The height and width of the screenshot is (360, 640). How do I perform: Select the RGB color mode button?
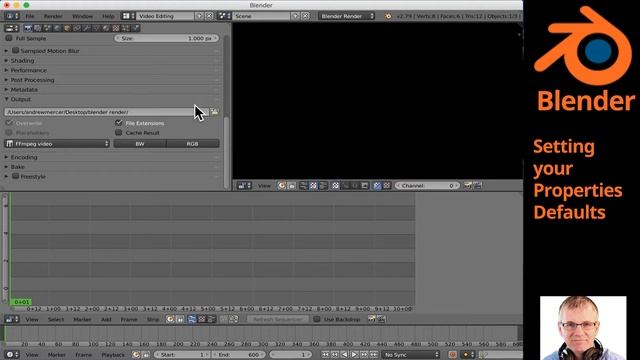pos(193,144)
